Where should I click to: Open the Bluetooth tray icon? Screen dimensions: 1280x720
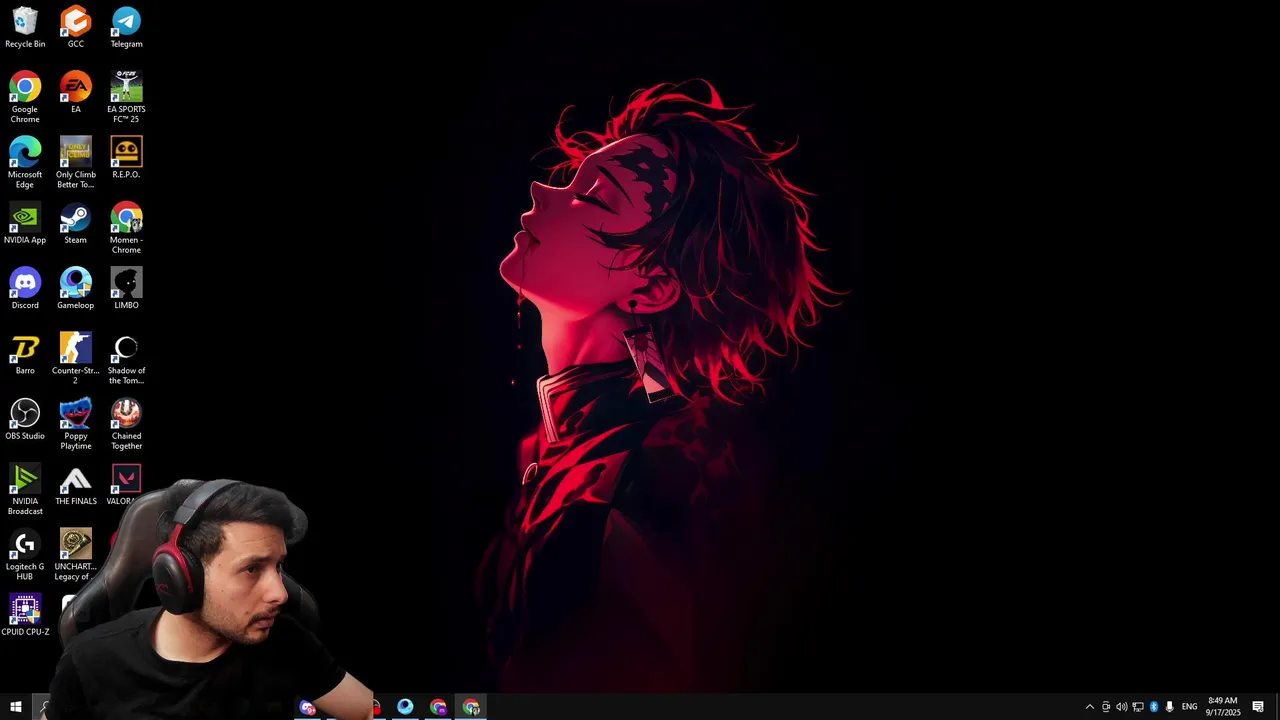[x=1153, y=707]
